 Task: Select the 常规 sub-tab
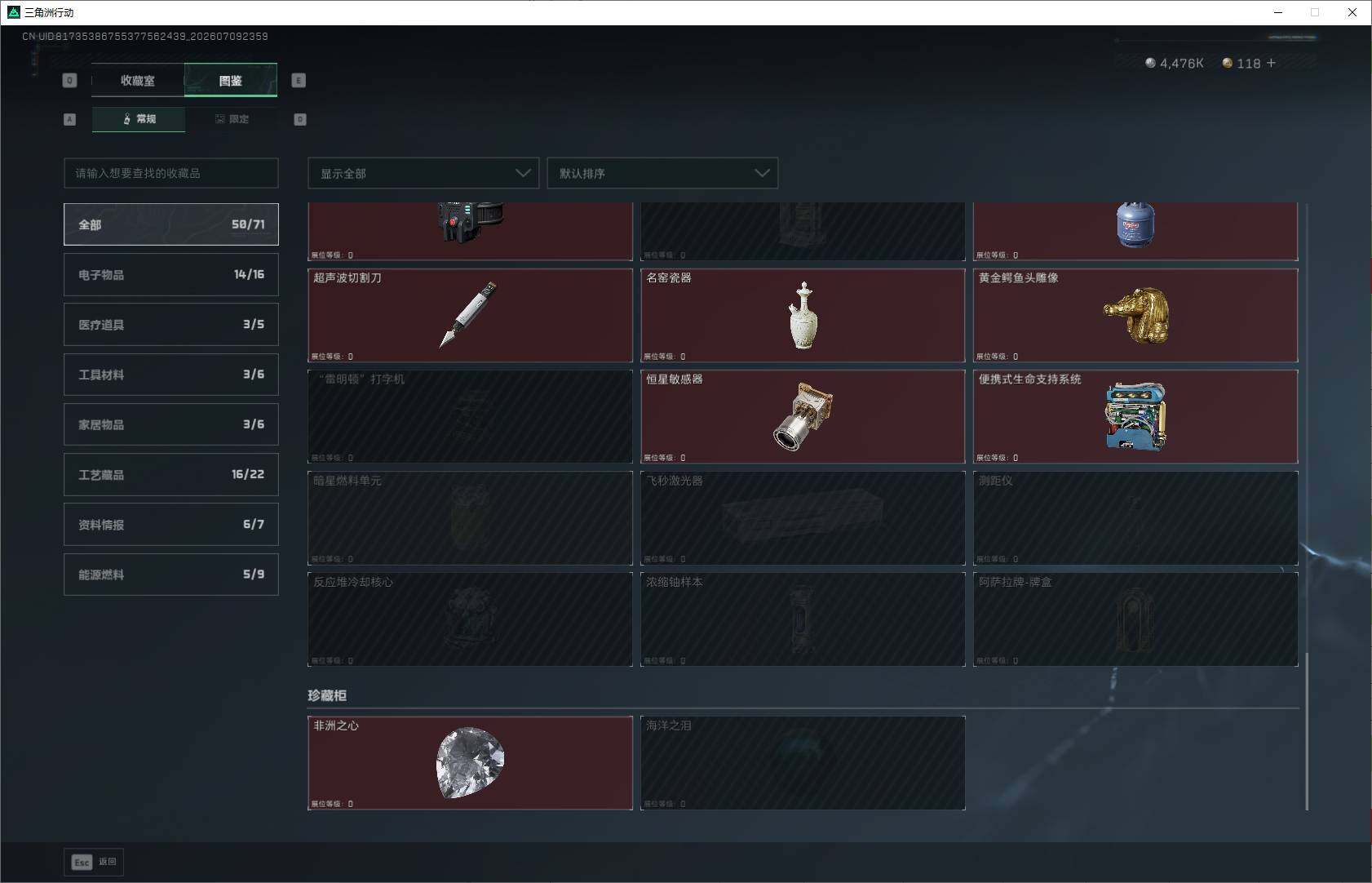[x=139, y=119]
